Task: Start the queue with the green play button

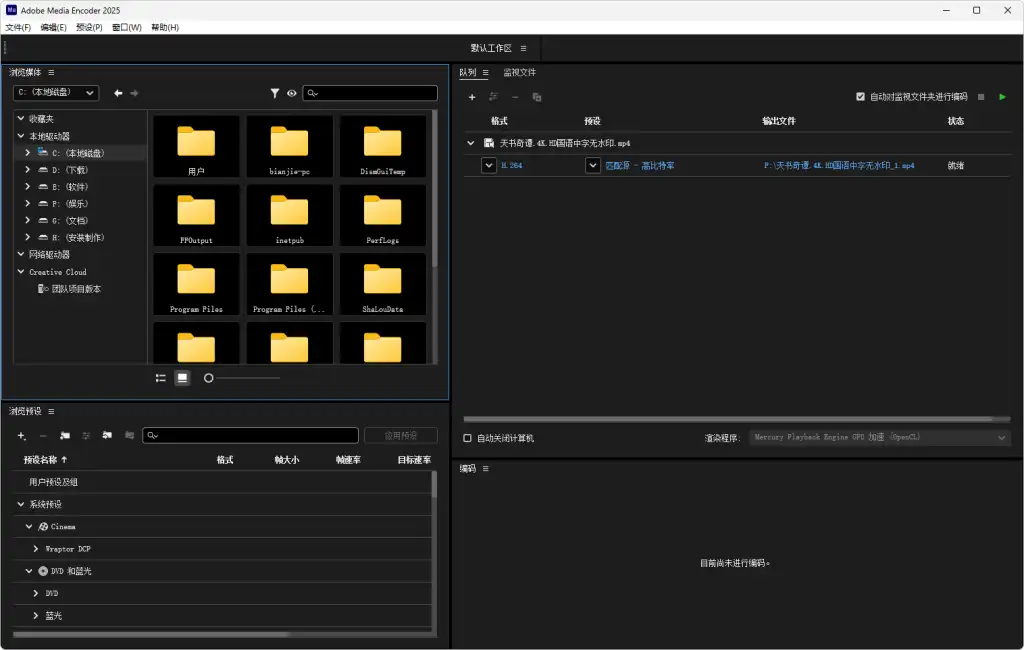Action: [1003, 97]
